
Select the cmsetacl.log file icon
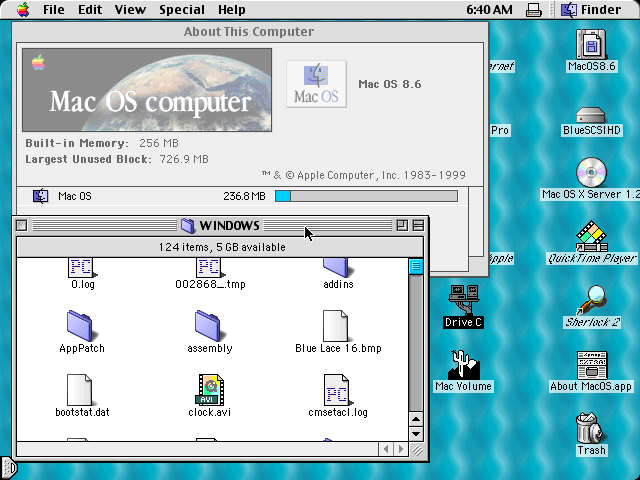click(x=336, y=390)
